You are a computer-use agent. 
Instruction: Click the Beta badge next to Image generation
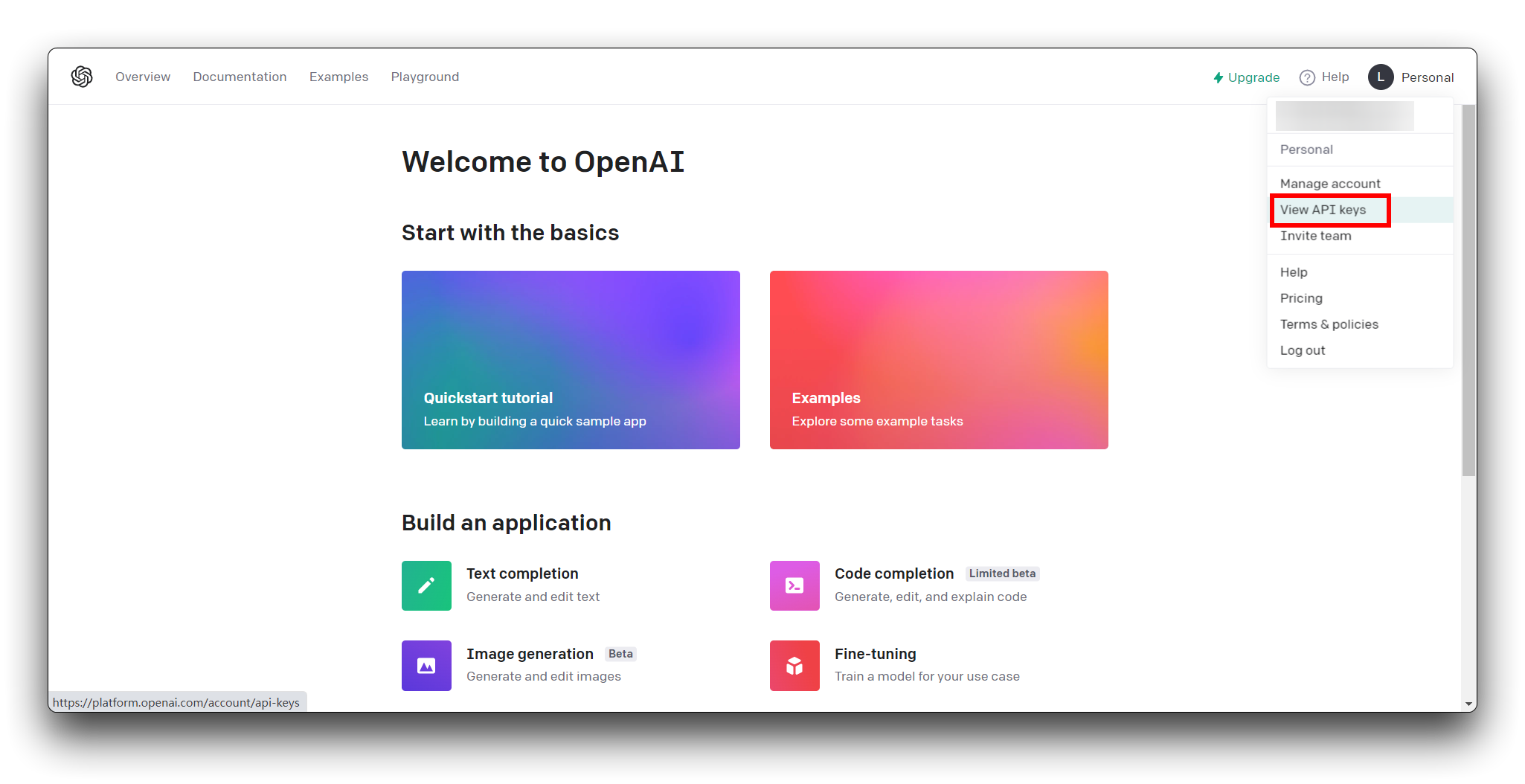click(x=620, y=654)
